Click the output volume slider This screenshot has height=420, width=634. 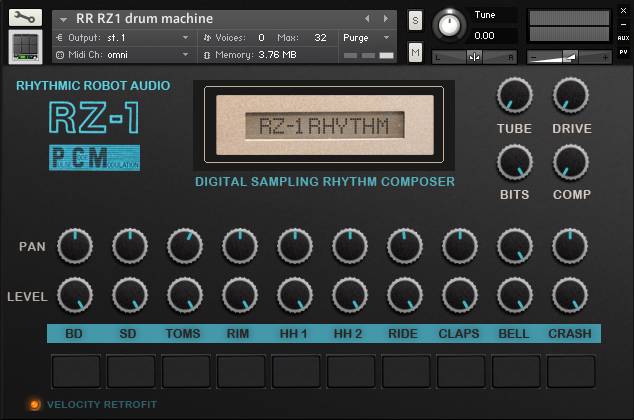(569, 57)
